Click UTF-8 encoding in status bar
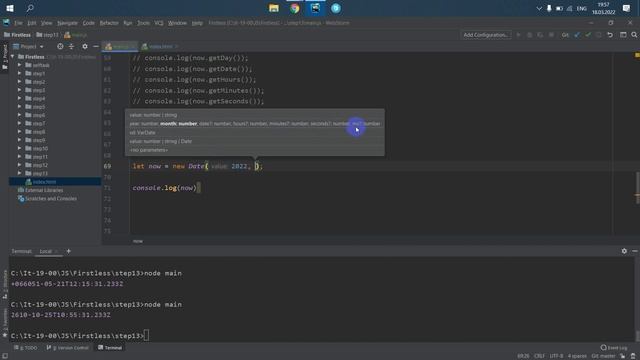640x360 pixels. (x=556, y=356)
